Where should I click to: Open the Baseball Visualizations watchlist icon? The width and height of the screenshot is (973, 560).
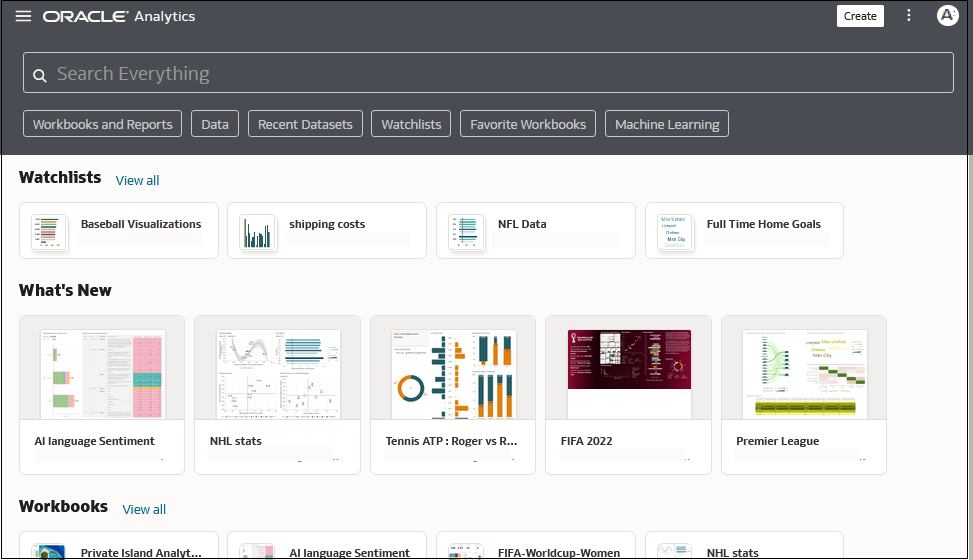[49, 232]
